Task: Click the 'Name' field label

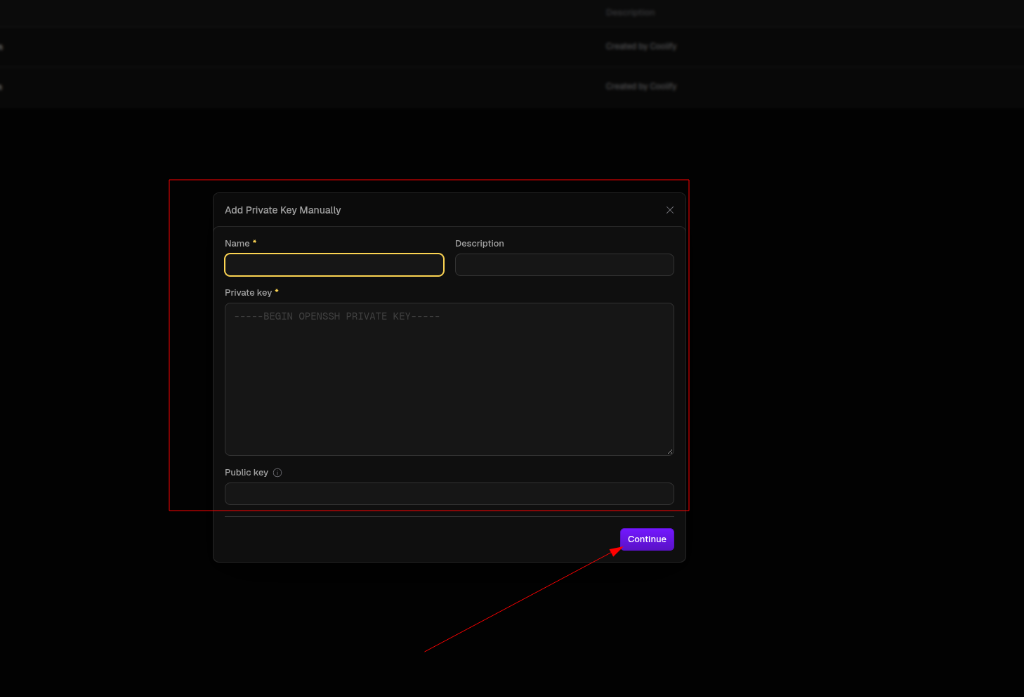Action: [237, 243]
